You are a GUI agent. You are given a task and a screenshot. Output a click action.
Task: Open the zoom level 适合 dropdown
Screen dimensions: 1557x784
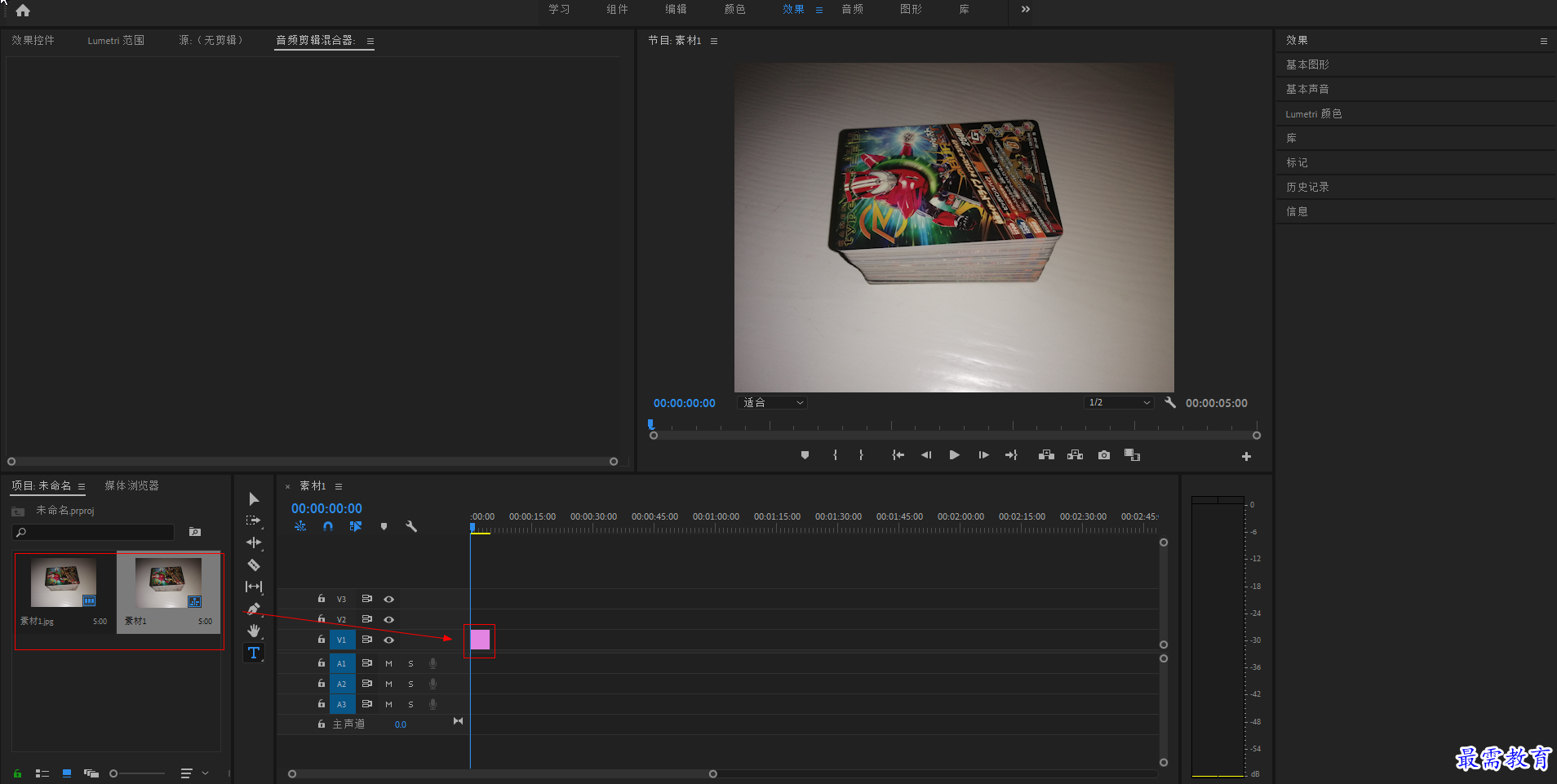pyautogui.click(x=772, y=402)
